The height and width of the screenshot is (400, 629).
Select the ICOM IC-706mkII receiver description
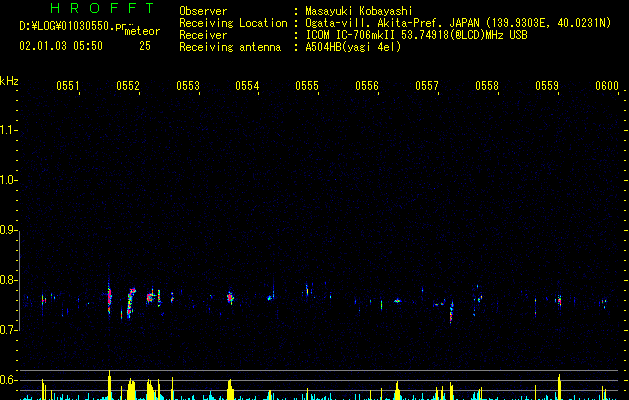click(x=416, y=35)
